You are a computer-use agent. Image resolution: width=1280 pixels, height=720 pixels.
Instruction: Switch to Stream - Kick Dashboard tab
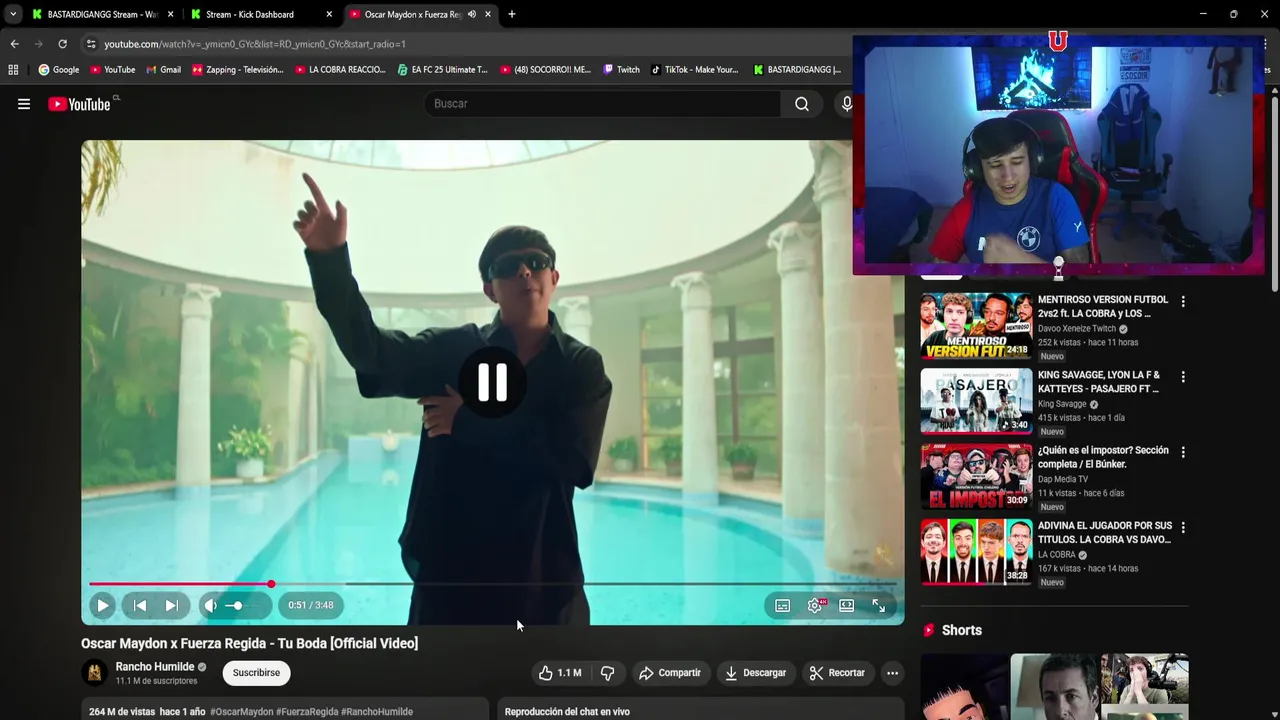coord(250,14)
